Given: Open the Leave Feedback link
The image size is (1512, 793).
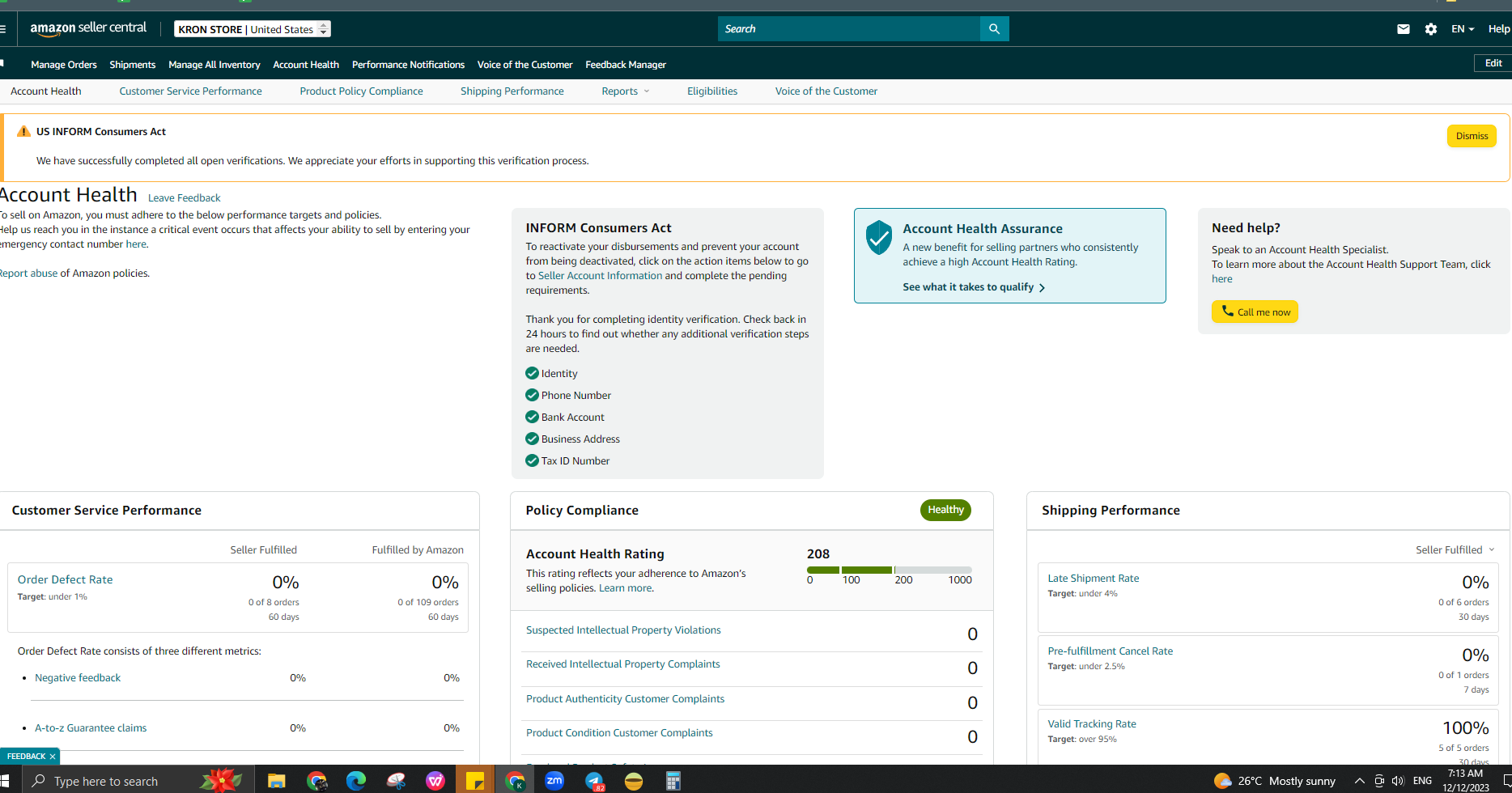Looking at the screenshot, I should point(184,198).
